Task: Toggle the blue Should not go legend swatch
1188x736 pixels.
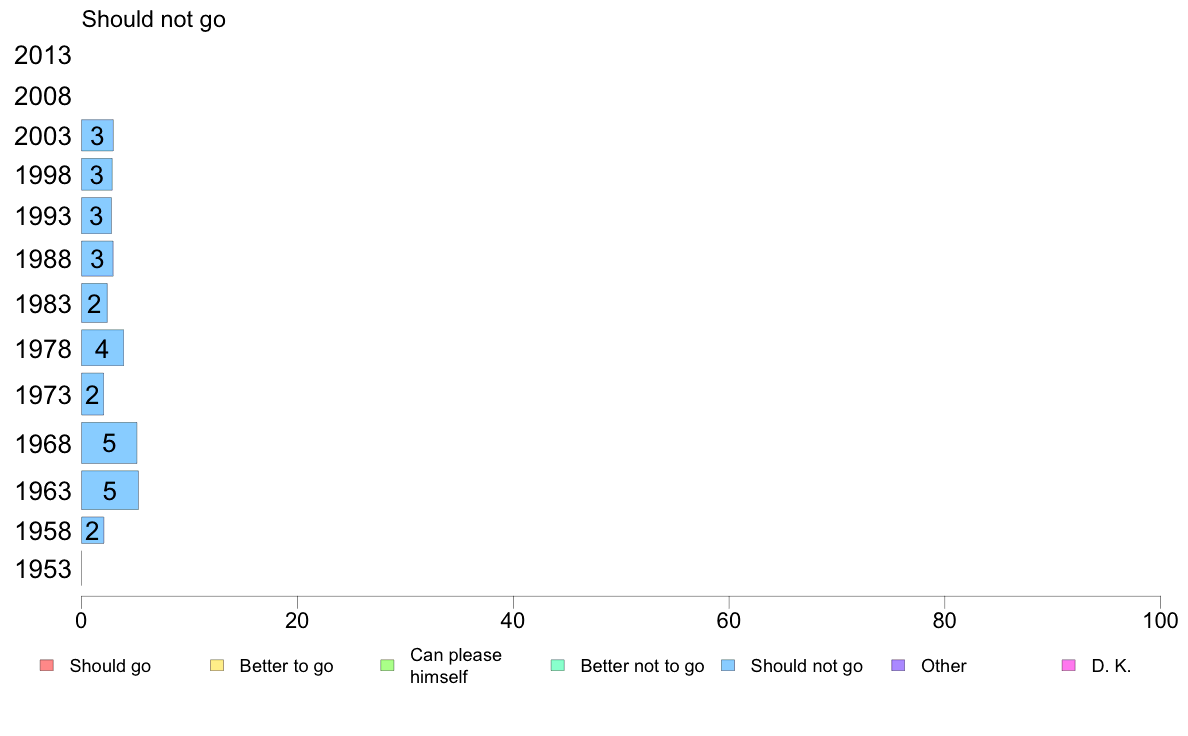Action: (x=728, y=666)
